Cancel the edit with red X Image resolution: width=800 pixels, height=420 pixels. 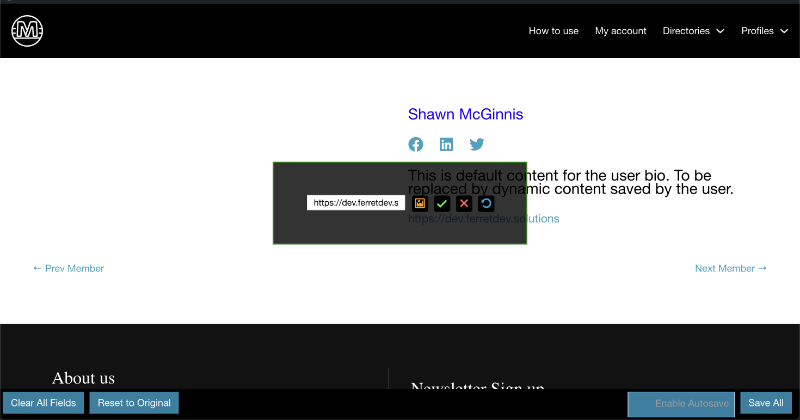(x=464, y=203)
